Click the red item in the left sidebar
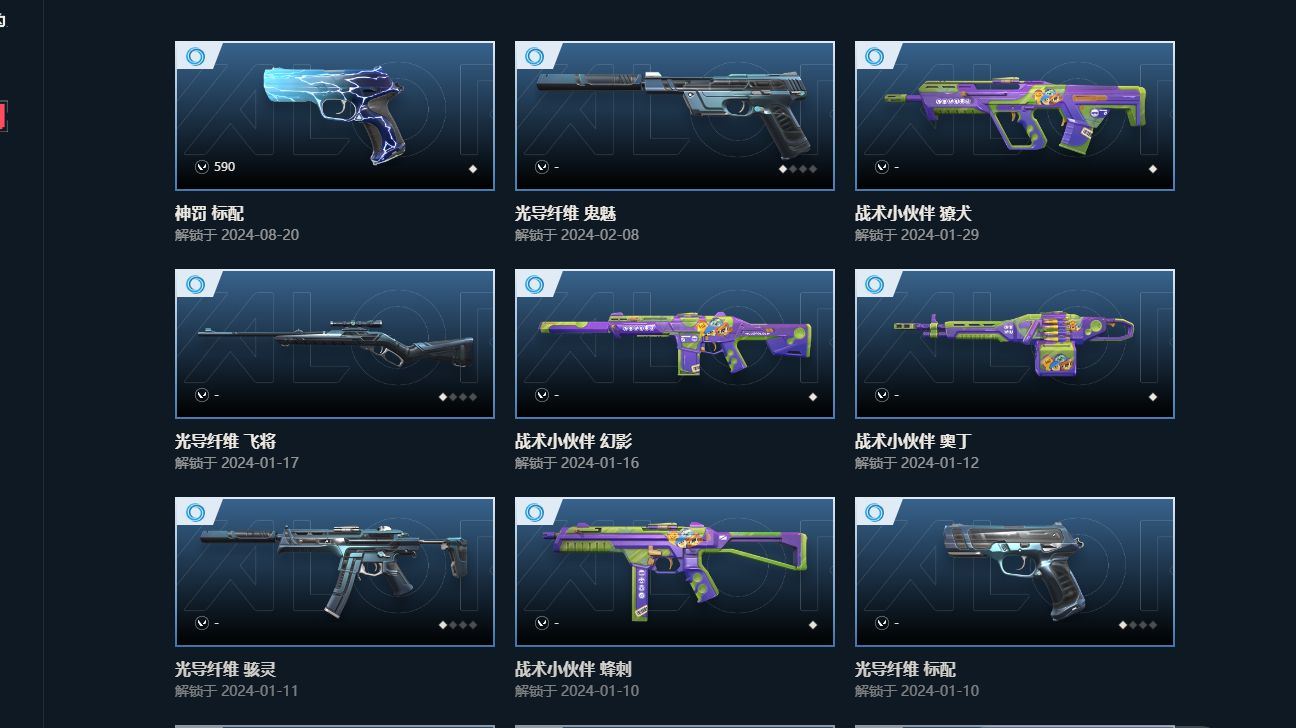The height and width of the screenshot is (728, 1296). [3, 117]
